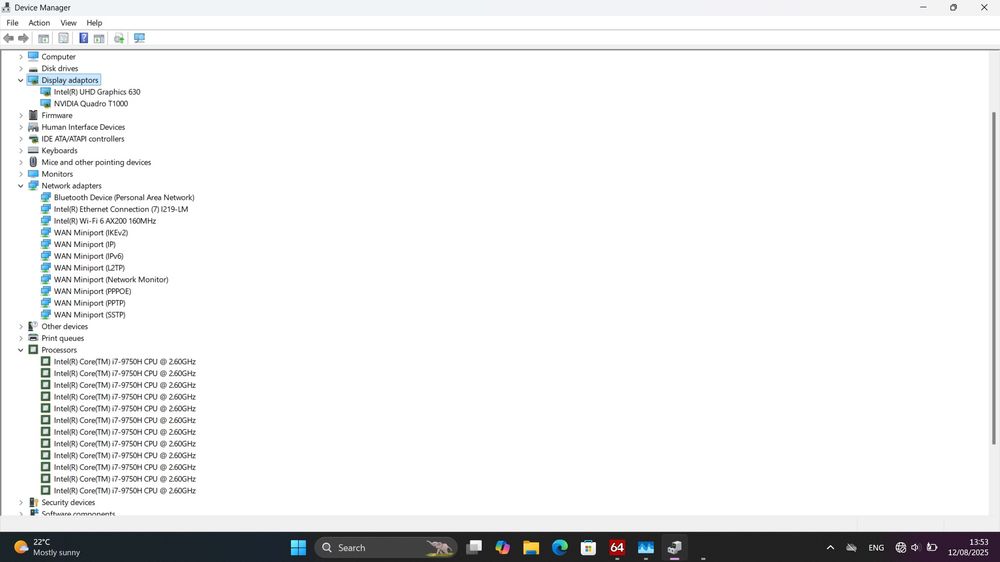Click the Print queues printer icon

click(x=33, y=338)
